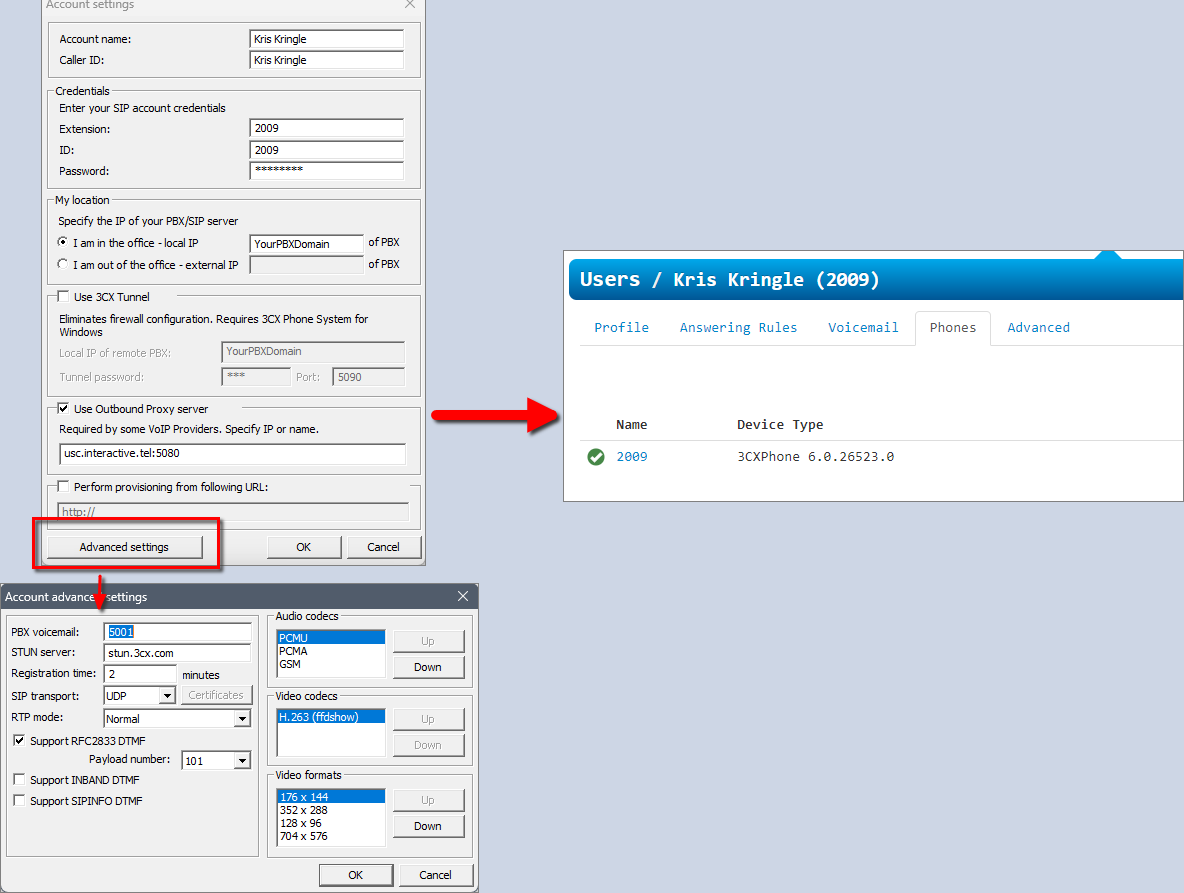Close the Account advanced settings dialog
Image resolution: width=1184 pixels, height=893 pixels.
pyautogui.click(x=462, y=597)
